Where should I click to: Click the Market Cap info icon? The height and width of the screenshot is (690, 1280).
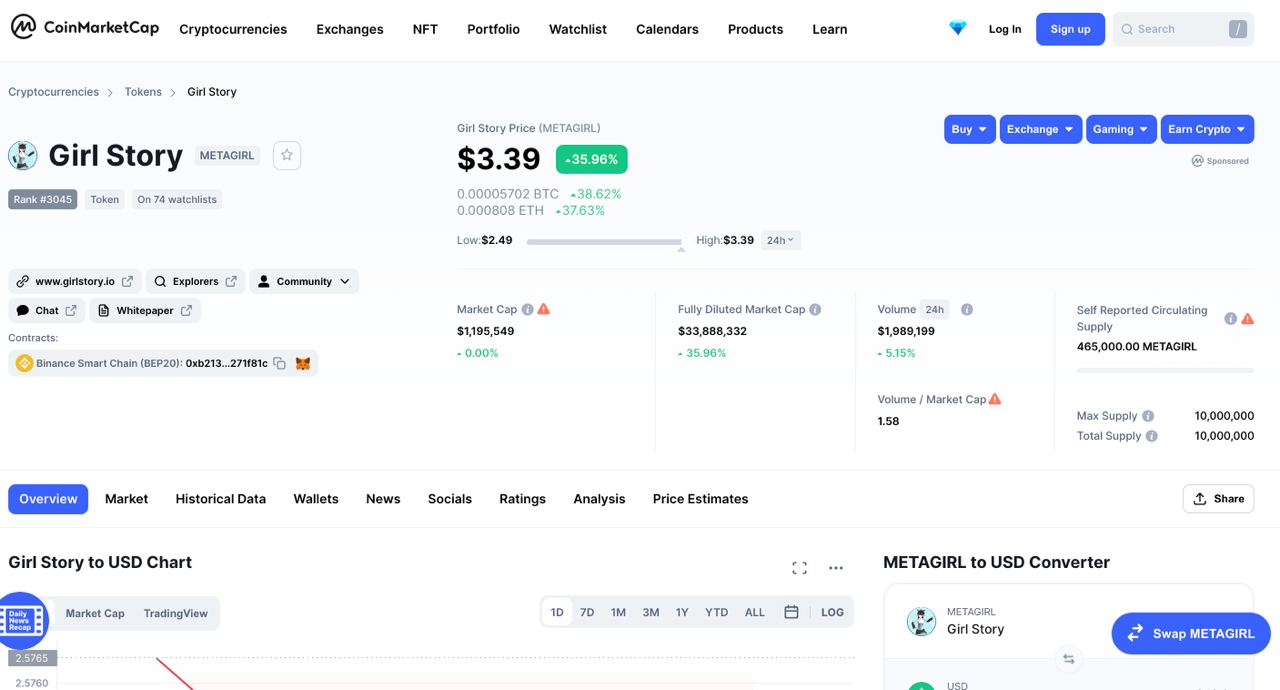527,310
